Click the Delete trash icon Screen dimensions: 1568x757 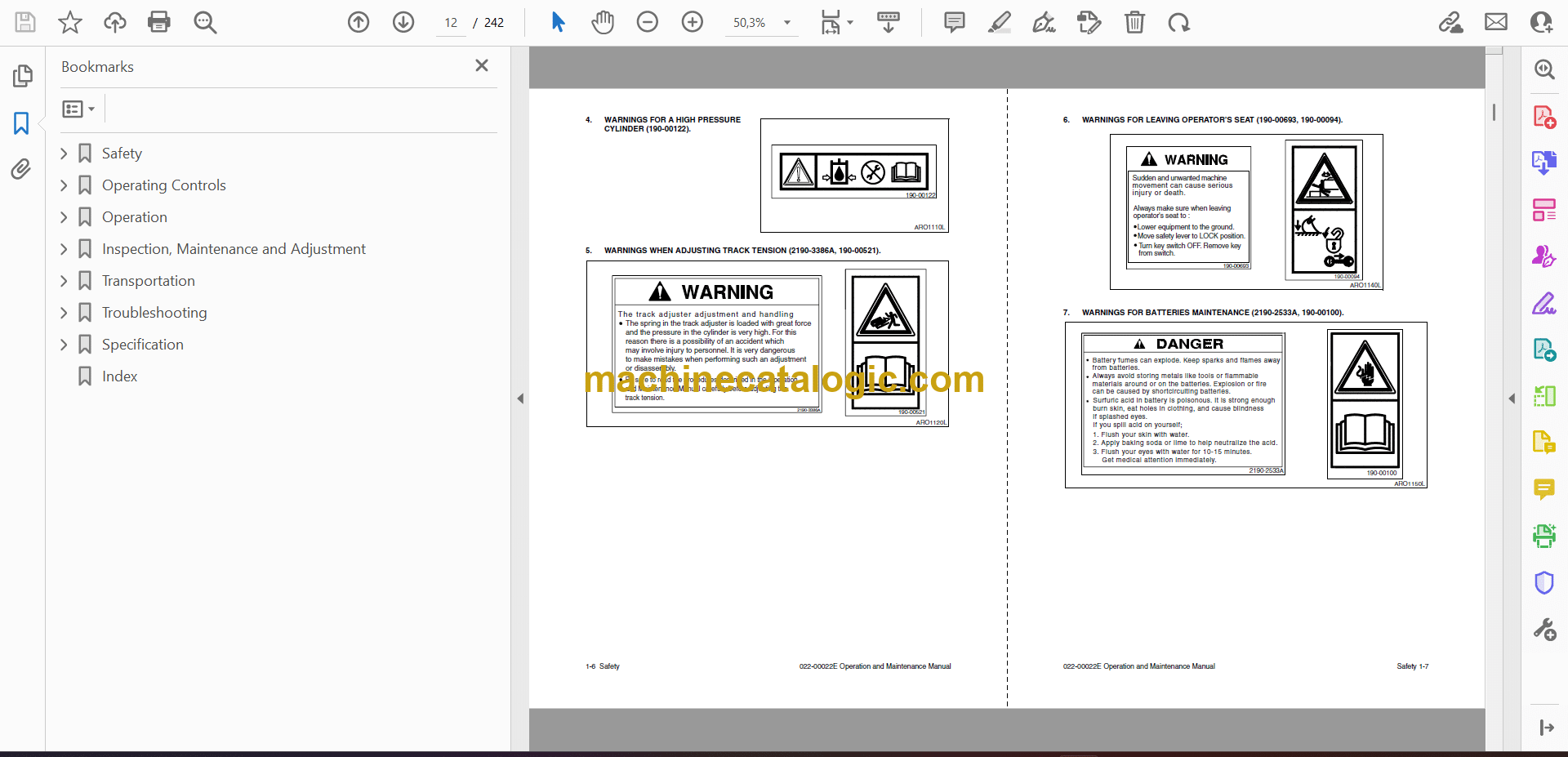coord(1134,22)
